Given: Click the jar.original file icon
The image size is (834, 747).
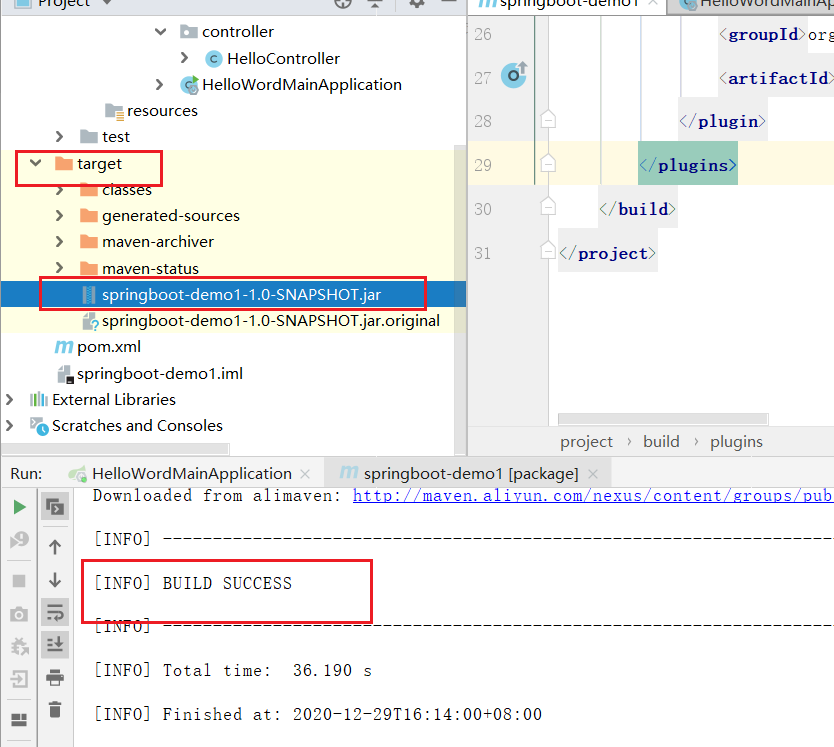Looking at the screenshot, I should coord(90,321).
